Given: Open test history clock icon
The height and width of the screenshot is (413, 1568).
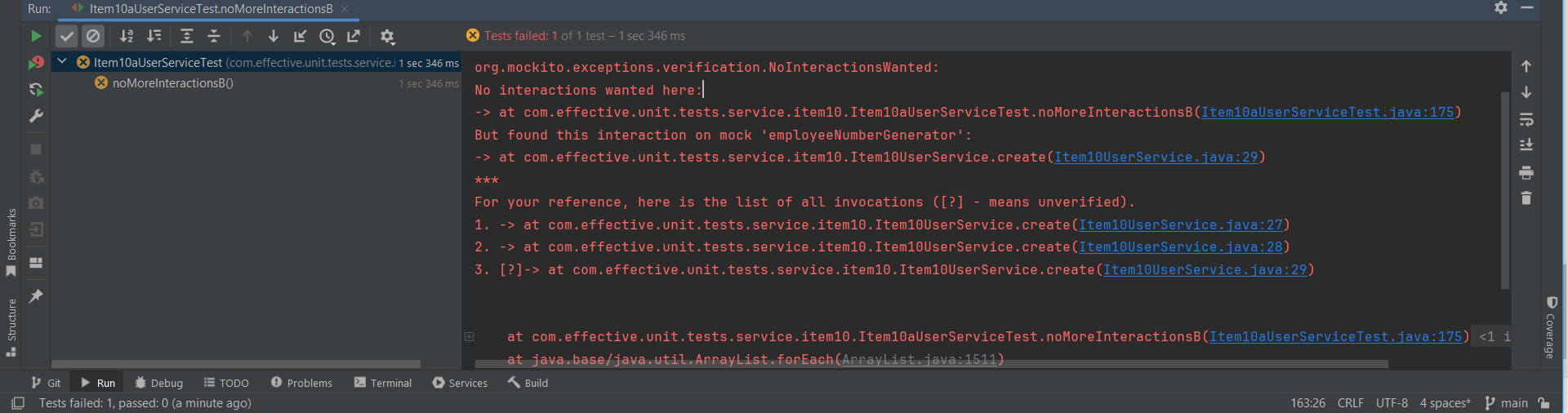Looking at the screenshot, I should [327, 36].
